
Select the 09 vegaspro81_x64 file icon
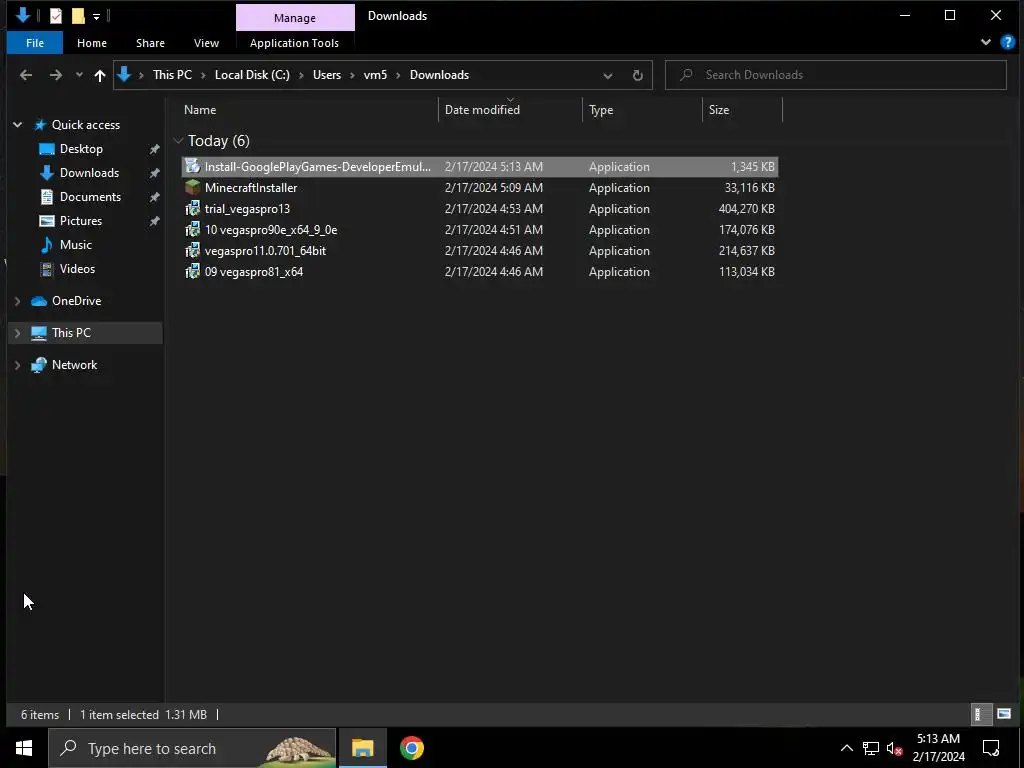pos(192,271)
